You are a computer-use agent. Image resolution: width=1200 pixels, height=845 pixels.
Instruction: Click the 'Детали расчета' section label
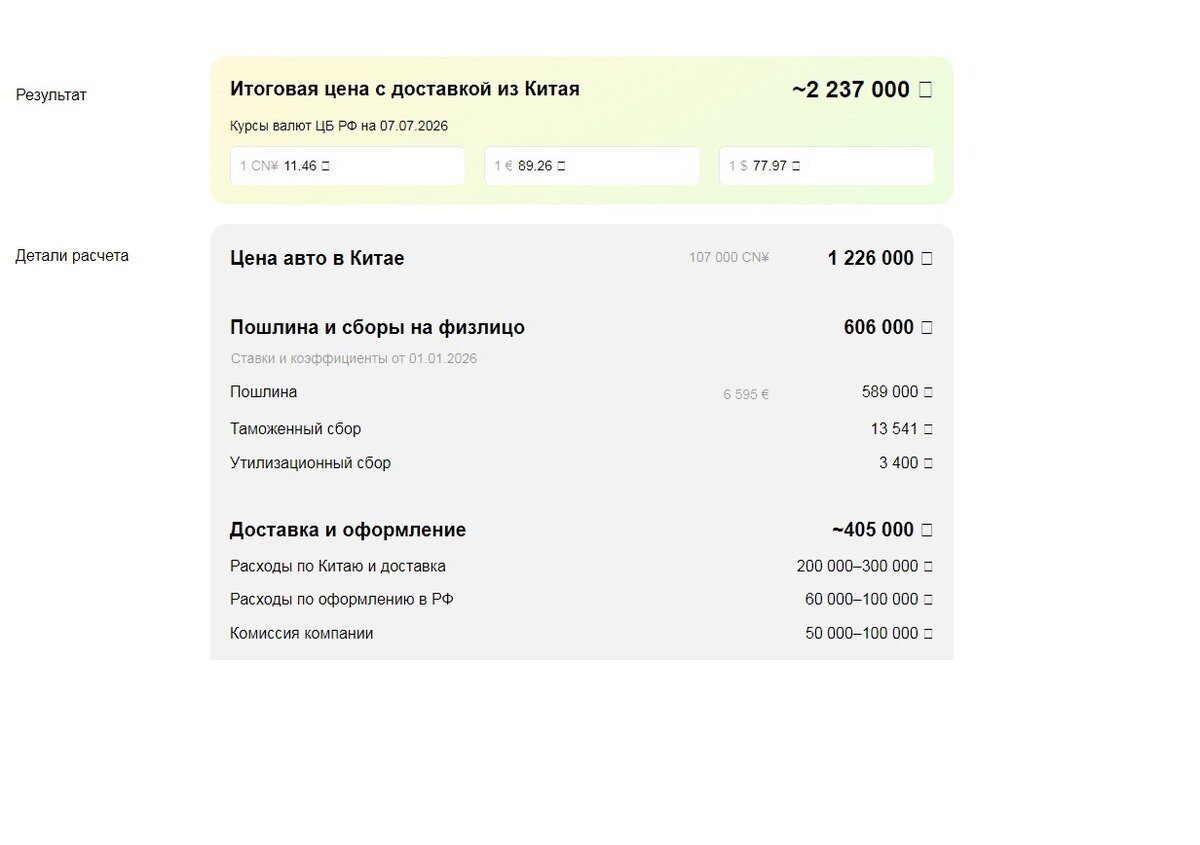[x=72, y=256]
